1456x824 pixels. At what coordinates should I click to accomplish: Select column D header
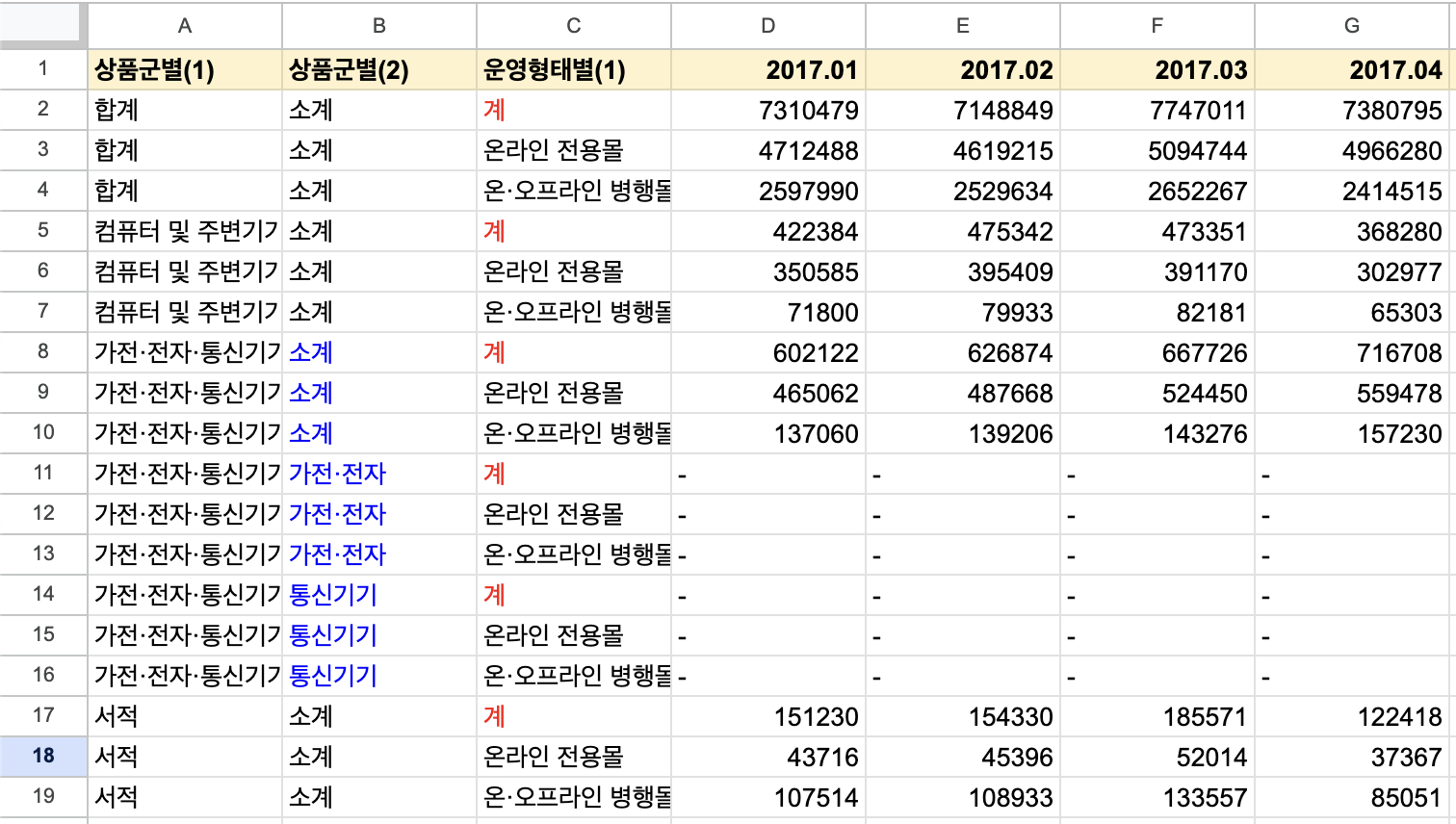768,25
